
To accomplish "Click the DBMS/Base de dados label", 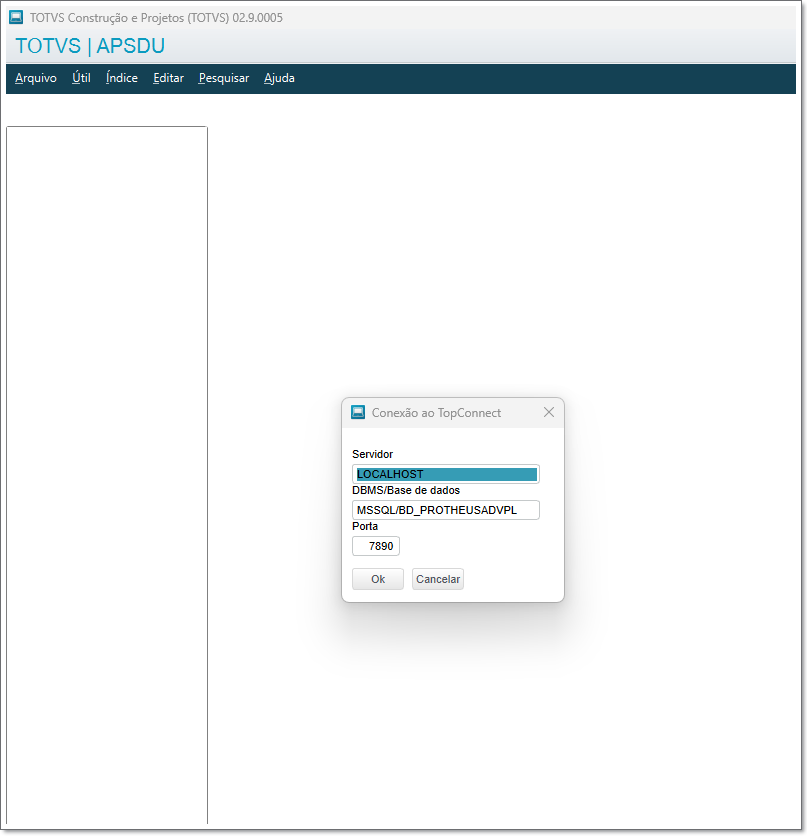I will (406, 490).
